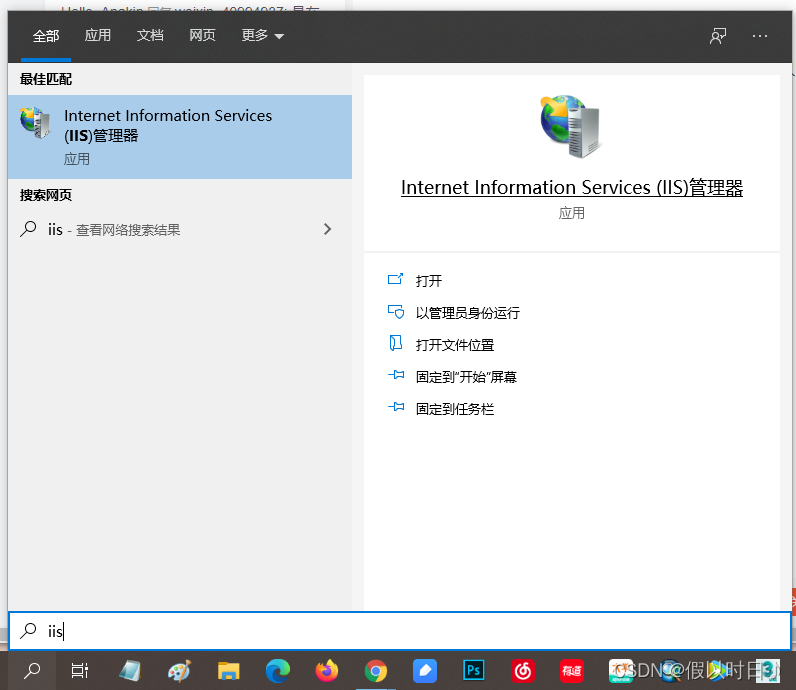Launch Google Chrome from the taskbar
Image resolution: width=796 pixels, height=690 pixels.
point(376,671)
